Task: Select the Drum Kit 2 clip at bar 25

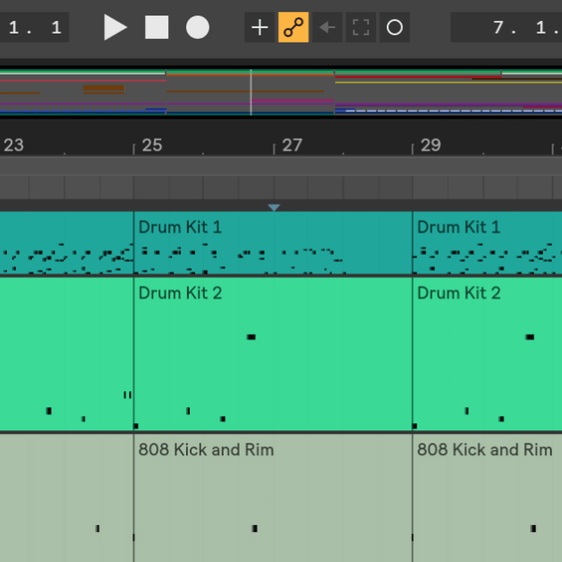Action: coord(273,354)
